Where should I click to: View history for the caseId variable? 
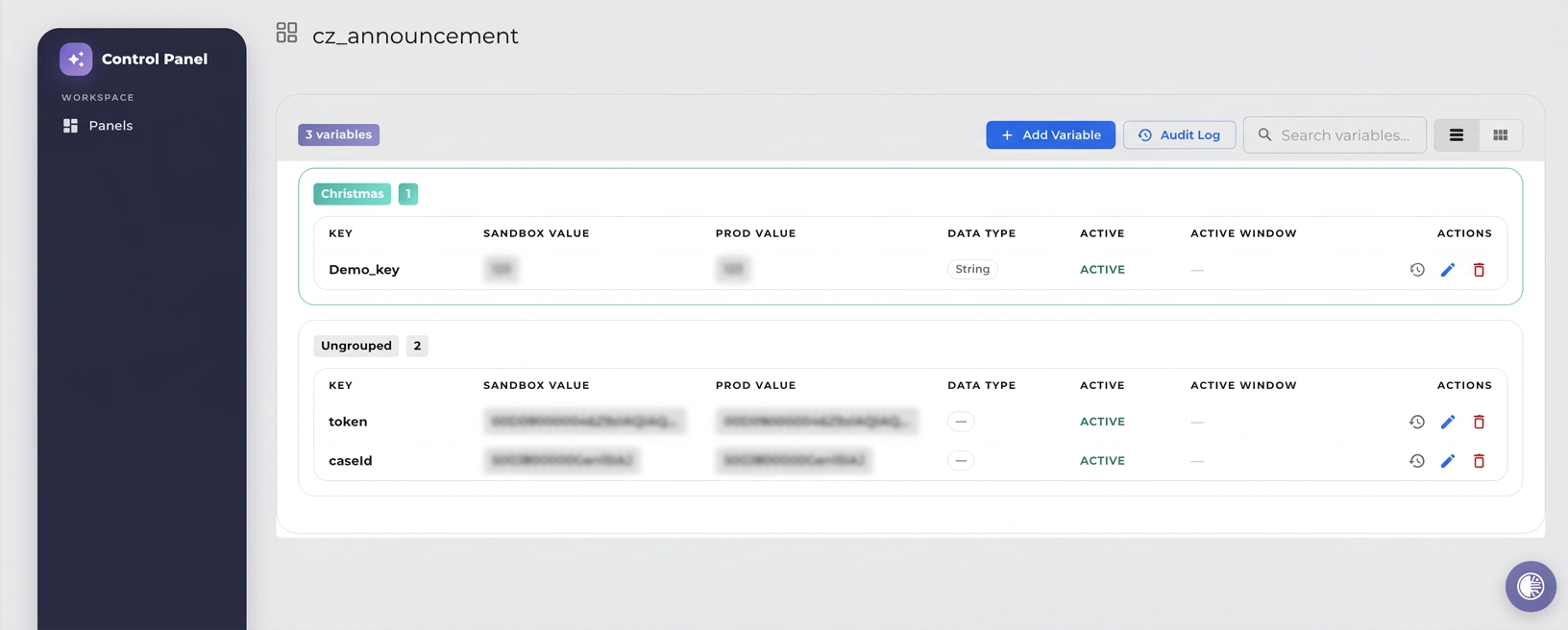pos(1417,461)
